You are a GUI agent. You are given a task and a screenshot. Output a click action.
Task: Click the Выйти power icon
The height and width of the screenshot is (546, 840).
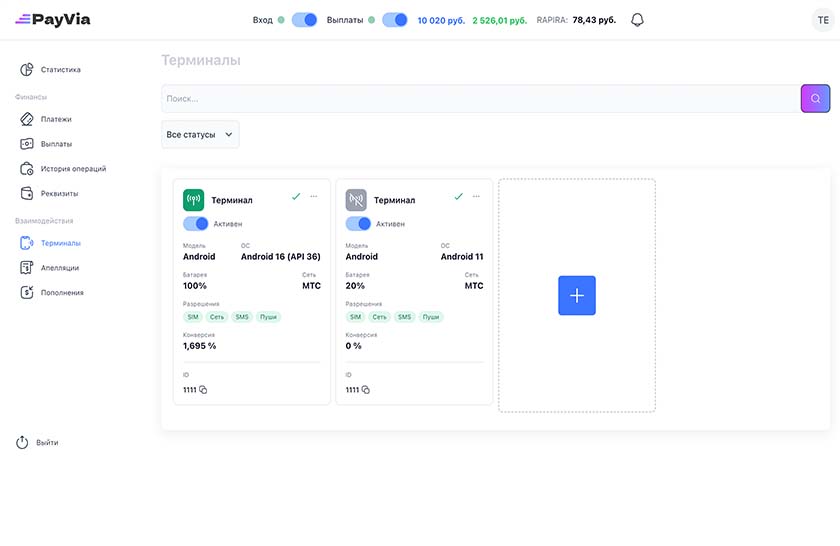(23, 442)
